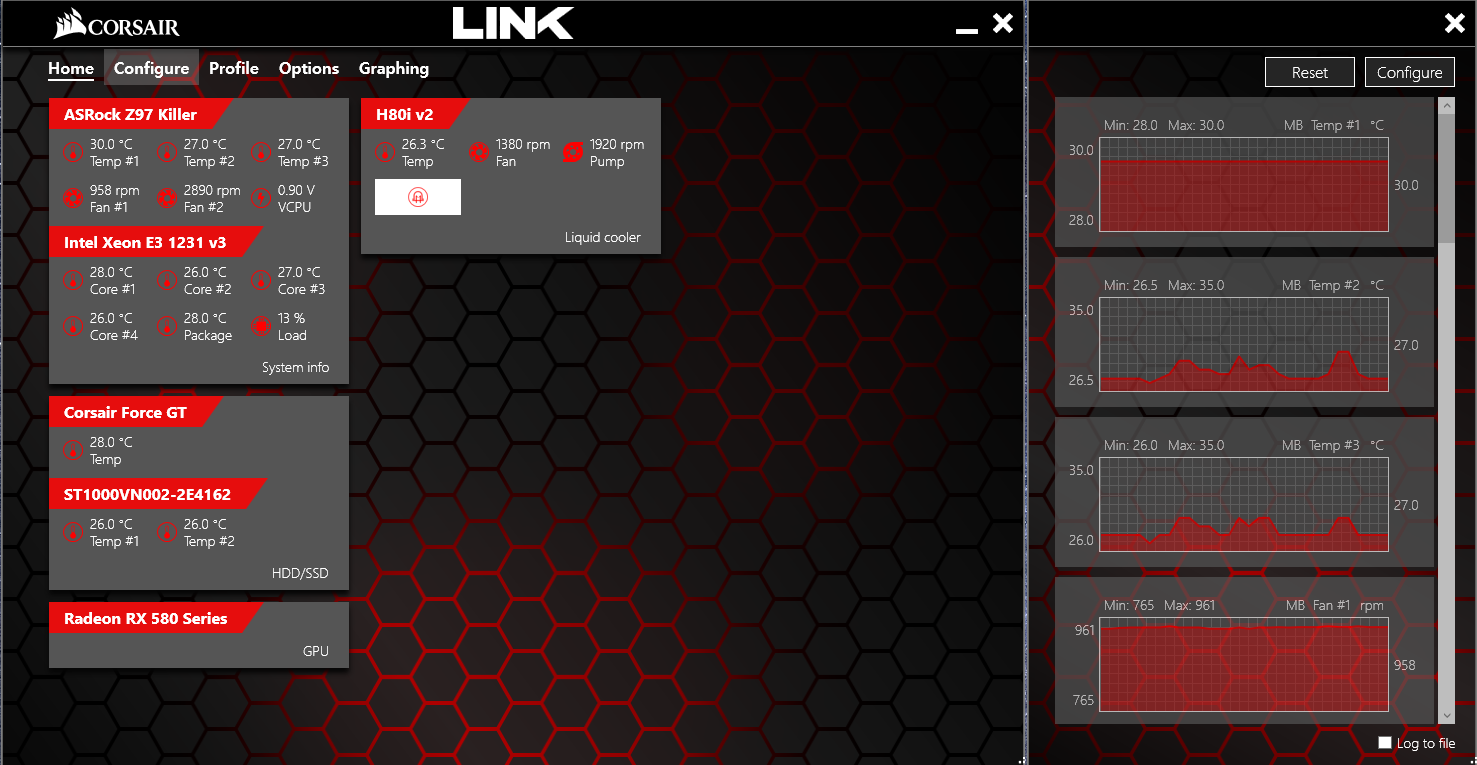The width and height of the screenshot is (1477, 765).
Task: Click the Intel Xeon E3 1231 v3 header
Action: pos(156,242)
